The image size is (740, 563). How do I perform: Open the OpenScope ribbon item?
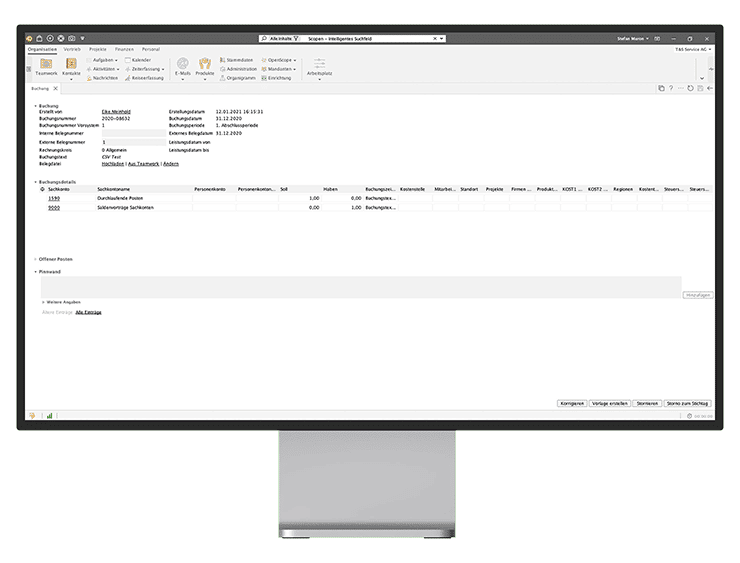pos(279,60)
